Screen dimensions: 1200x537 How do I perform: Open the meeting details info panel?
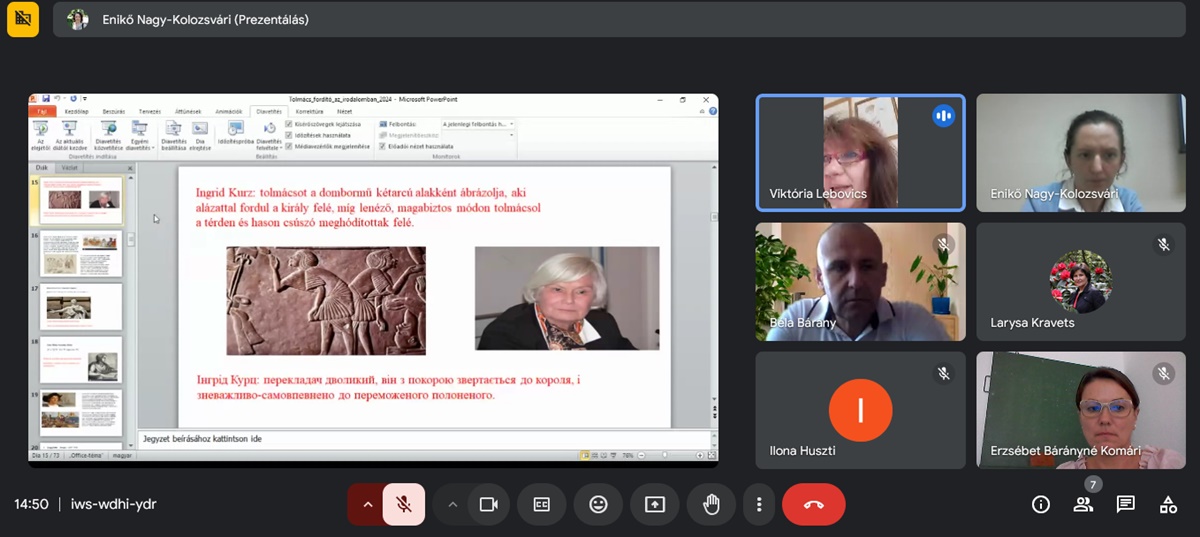click(x=1040, y=504)
